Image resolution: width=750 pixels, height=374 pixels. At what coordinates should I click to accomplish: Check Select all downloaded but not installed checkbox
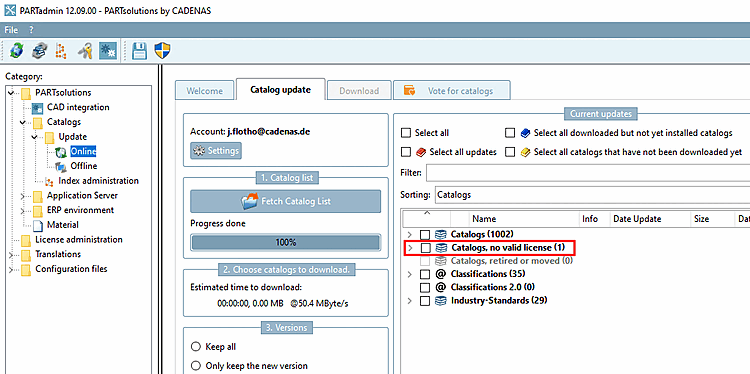coord(510,132)
